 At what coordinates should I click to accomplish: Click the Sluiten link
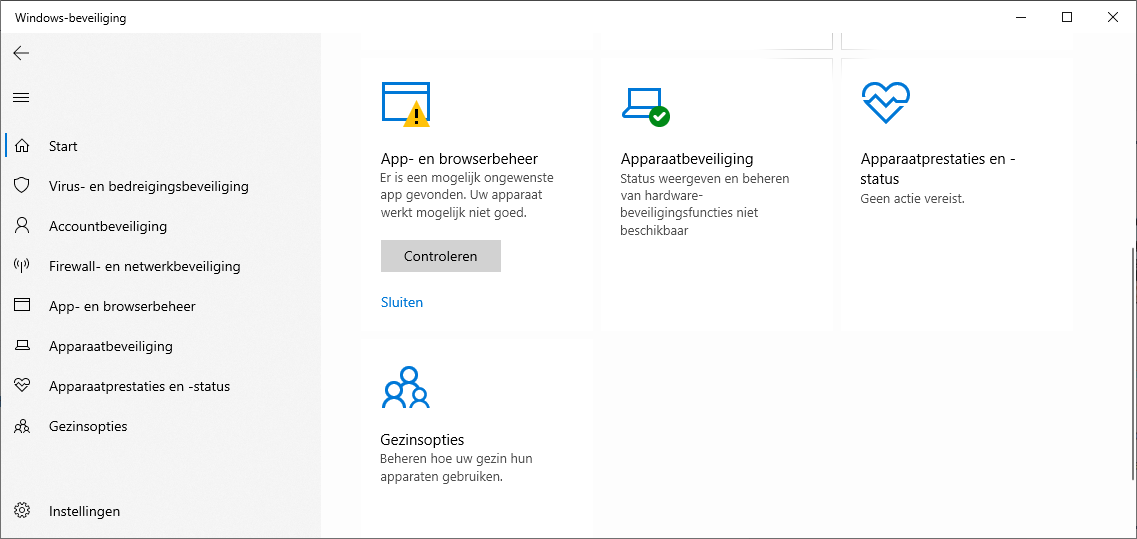[402, 302]
